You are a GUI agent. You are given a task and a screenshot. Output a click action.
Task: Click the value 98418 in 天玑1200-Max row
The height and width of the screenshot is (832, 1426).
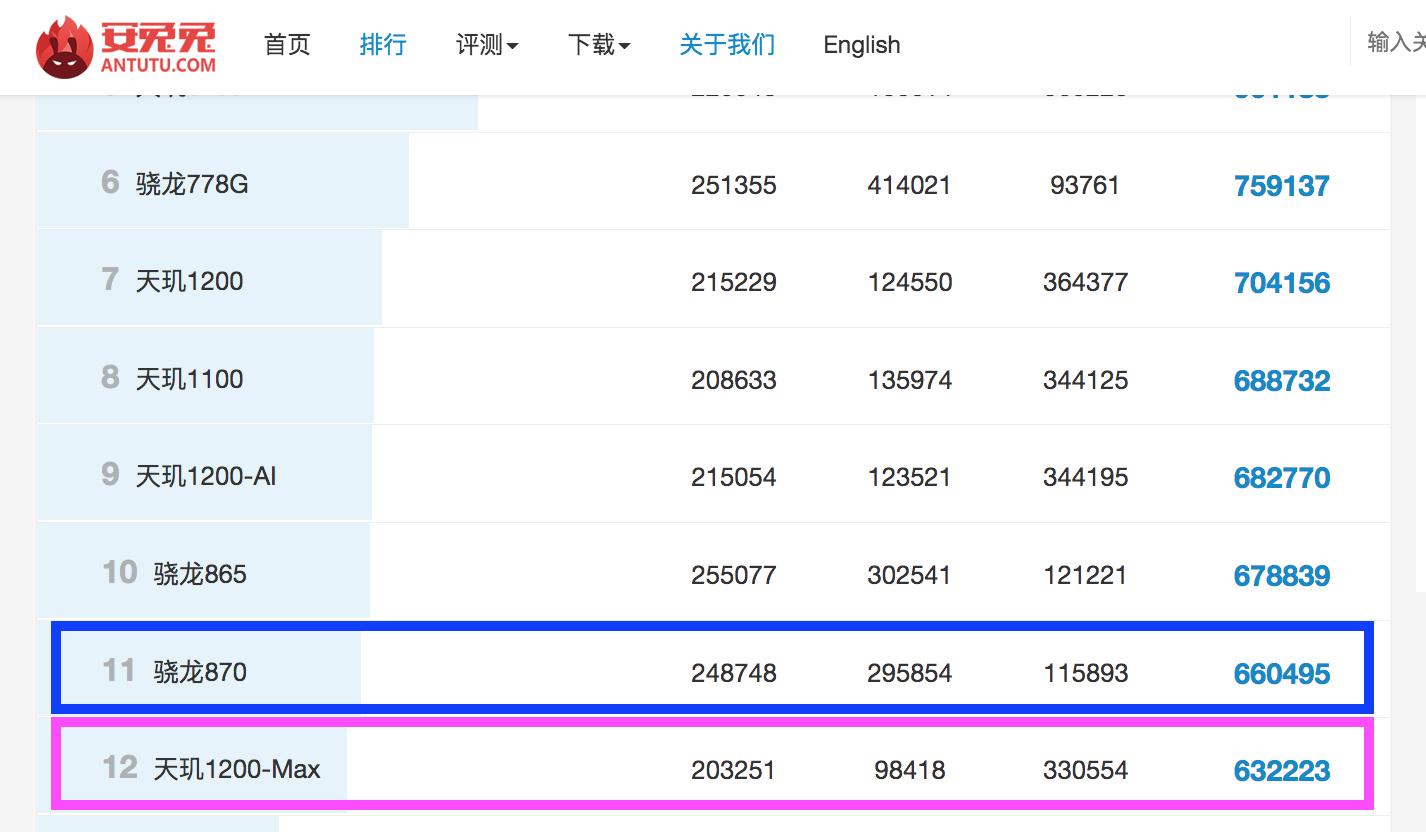[910, 770]
